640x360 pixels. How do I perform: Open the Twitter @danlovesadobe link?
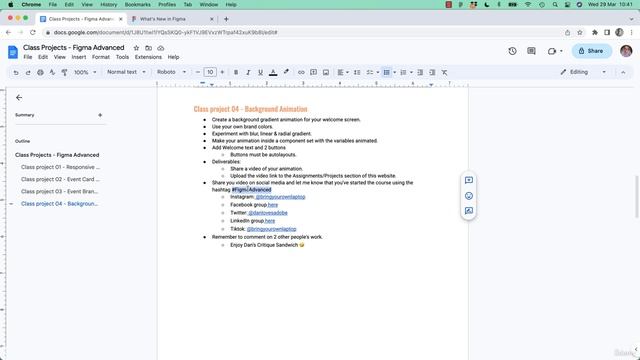(268, 213)
